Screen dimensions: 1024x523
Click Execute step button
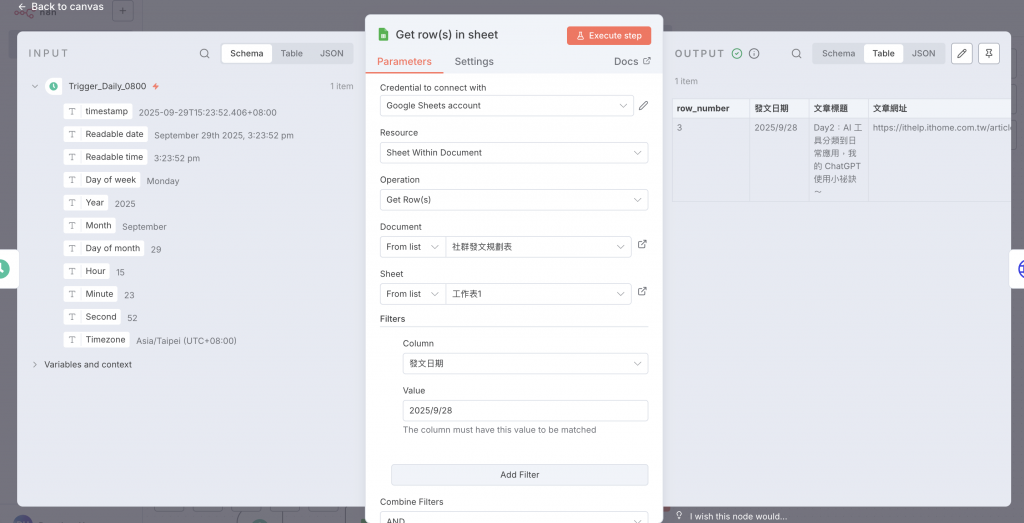[609, 36]
